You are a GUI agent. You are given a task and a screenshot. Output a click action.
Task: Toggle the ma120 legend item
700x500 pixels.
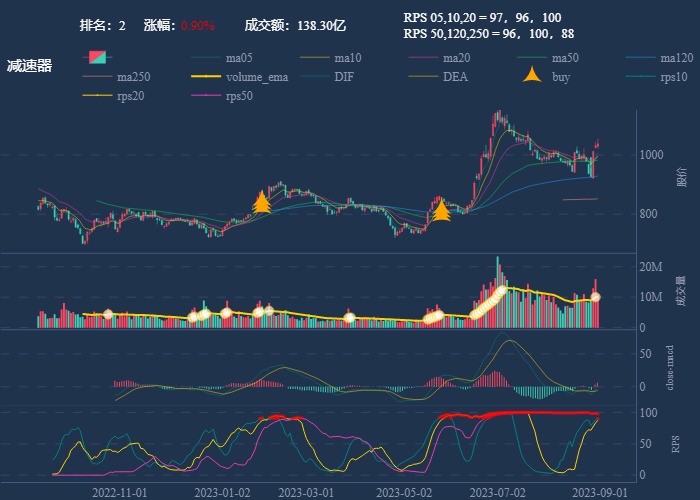(642, 58)
